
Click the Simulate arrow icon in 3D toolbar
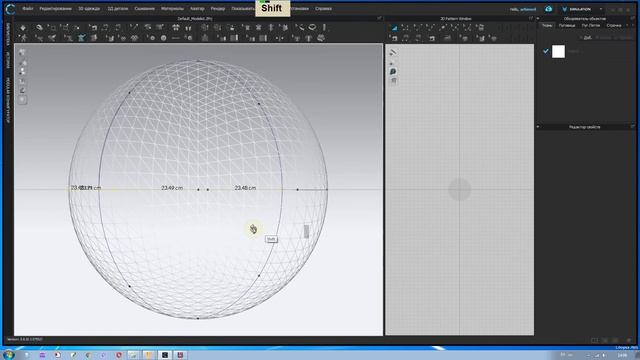tap(23, 27)
